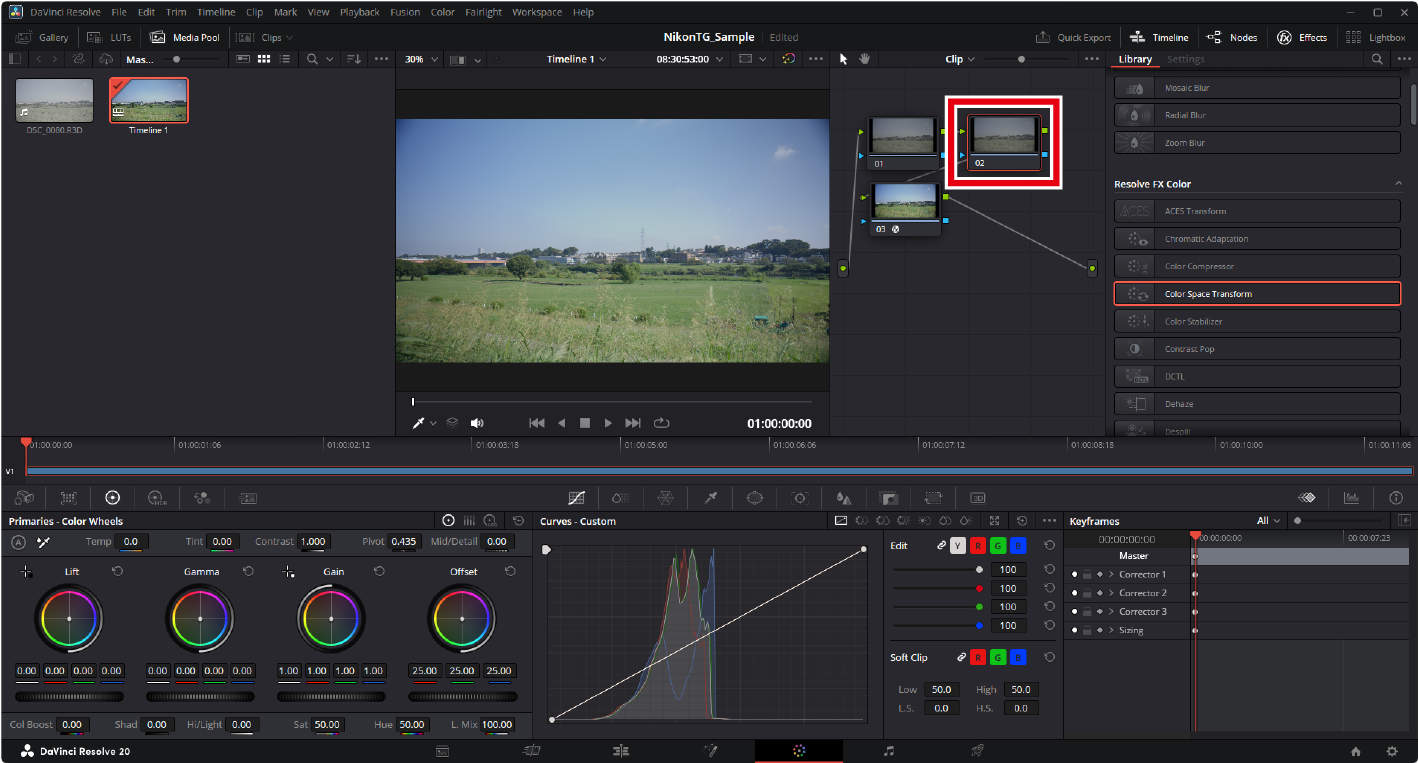Click the Gamma color wheel

[200, 619]
